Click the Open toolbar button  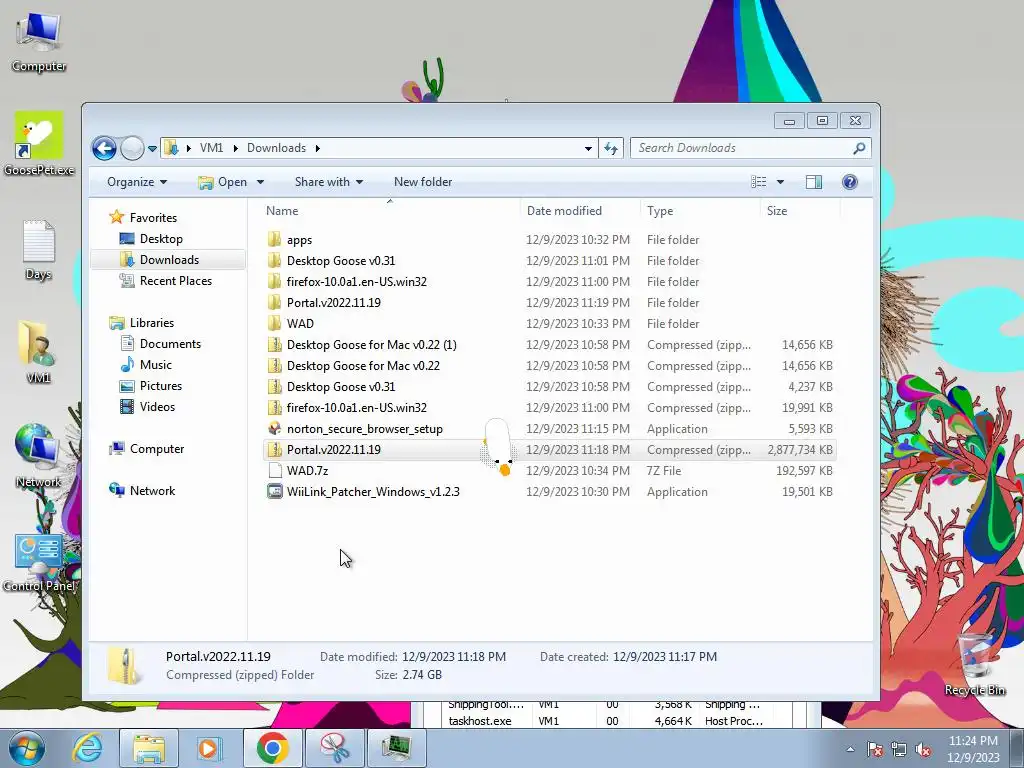[223, 182]
